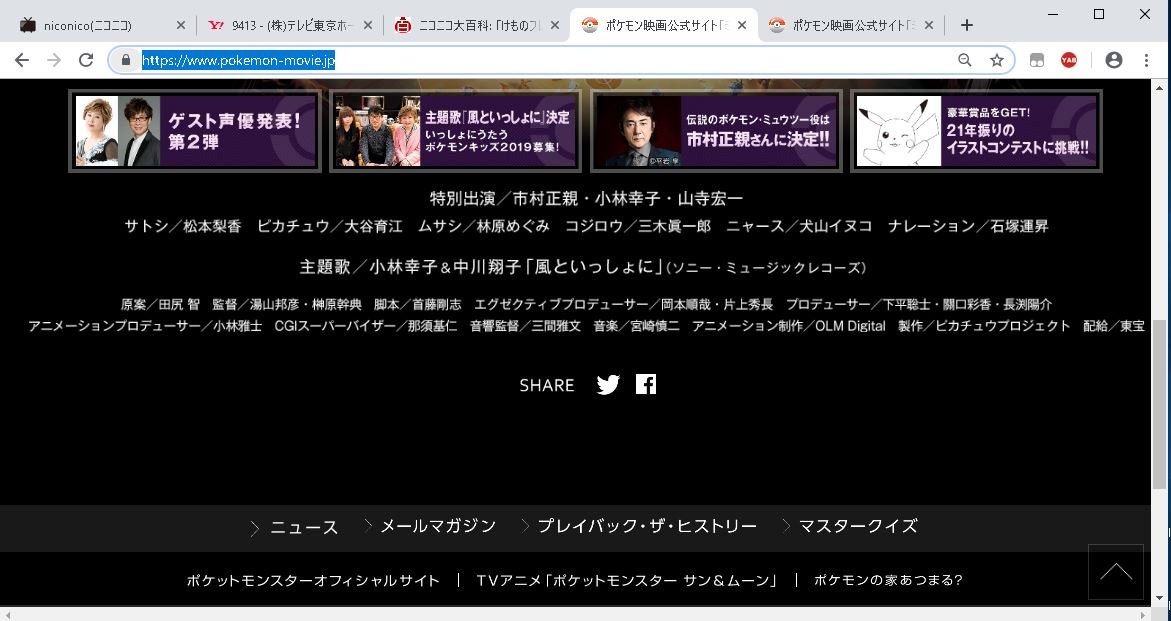
Task: Click the コジロウ／三木眞一郎 credit
Action: pyautogui.click(x=638, y=226)
